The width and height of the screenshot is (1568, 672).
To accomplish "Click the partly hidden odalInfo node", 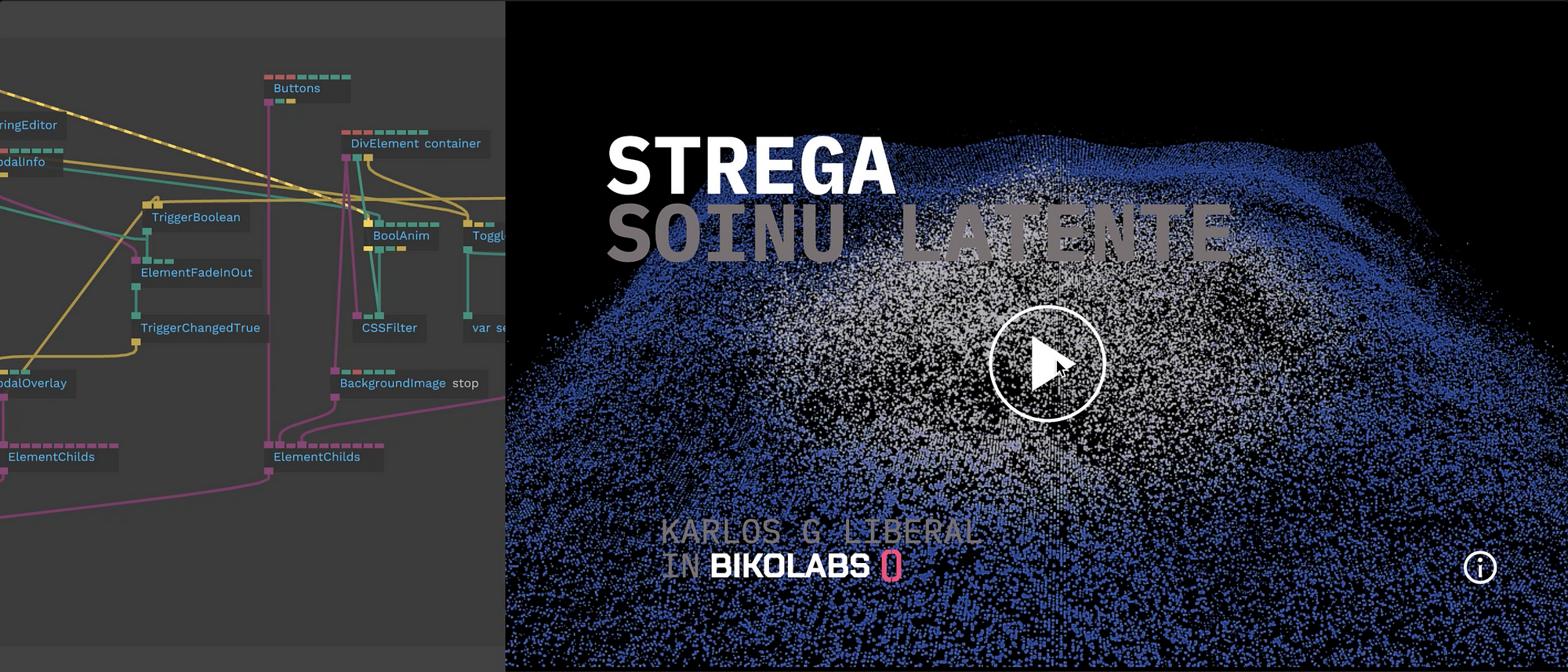I will (x=31, y=162).
